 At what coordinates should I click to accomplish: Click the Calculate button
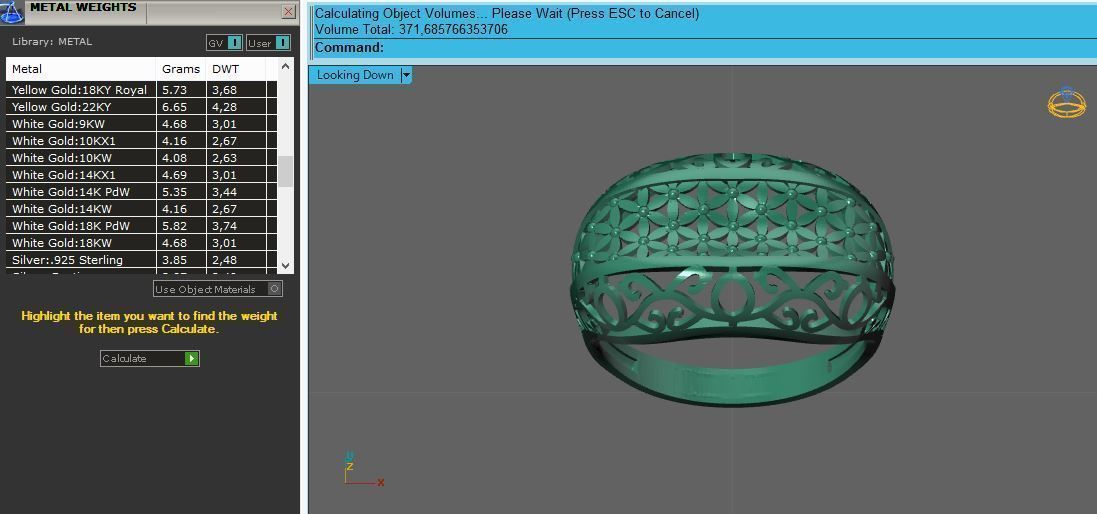point(150,358)
